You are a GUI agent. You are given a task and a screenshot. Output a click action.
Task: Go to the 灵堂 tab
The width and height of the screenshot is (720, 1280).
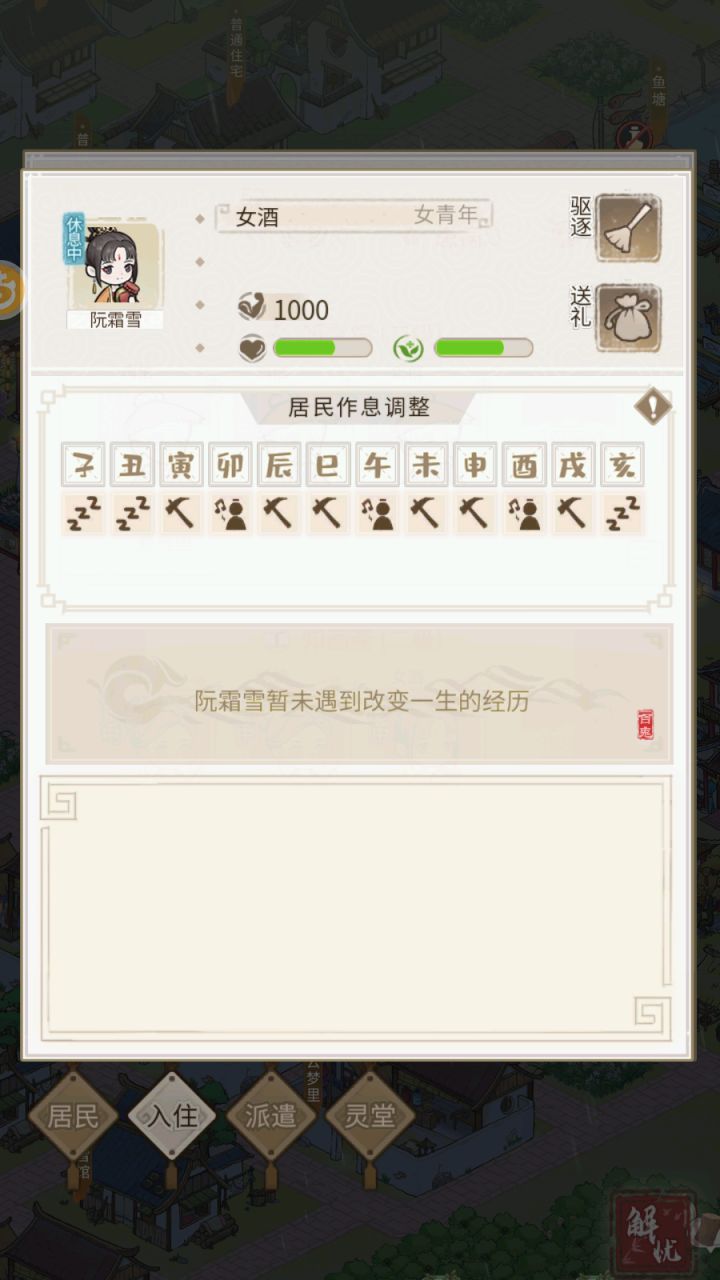(370, 1116)
